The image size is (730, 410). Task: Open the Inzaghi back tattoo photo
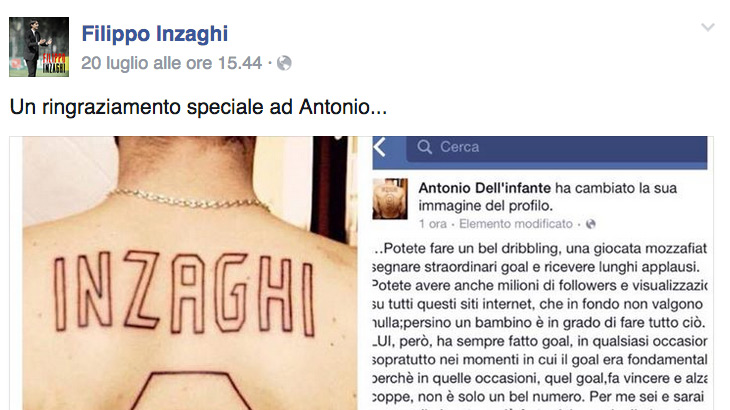(x=190, y=273)
